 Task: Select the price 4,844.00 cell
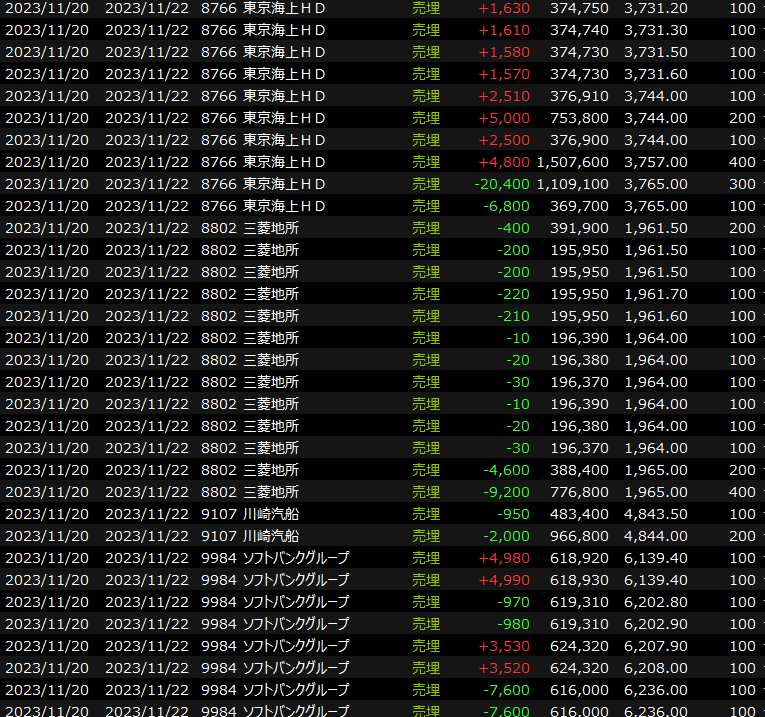click(x=656, y=536)
